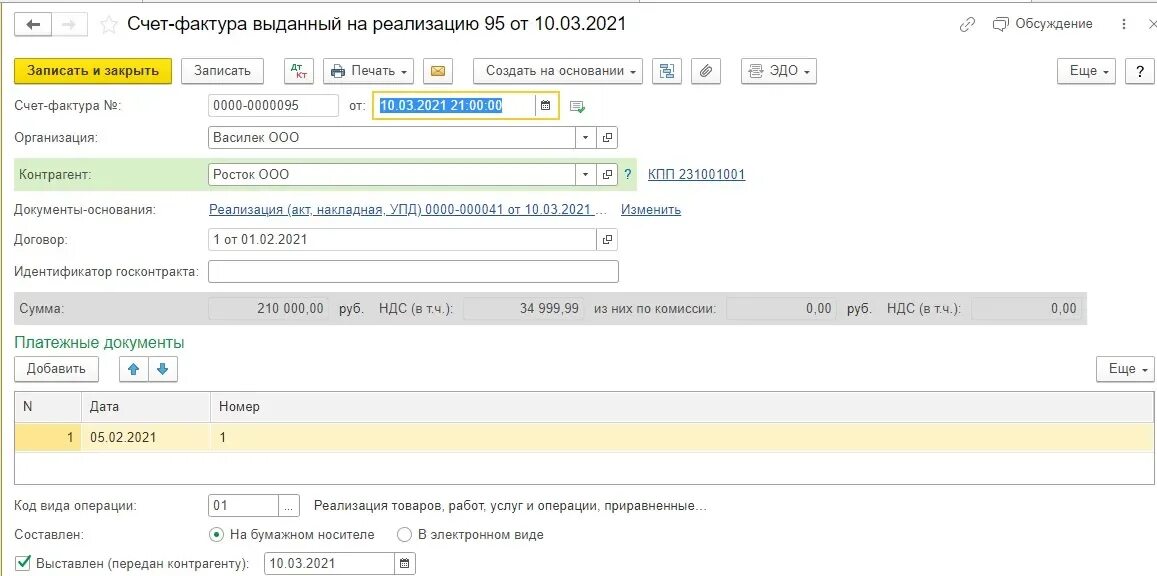
Task: Add to favorites with the star icon
Action: point(108,23)
